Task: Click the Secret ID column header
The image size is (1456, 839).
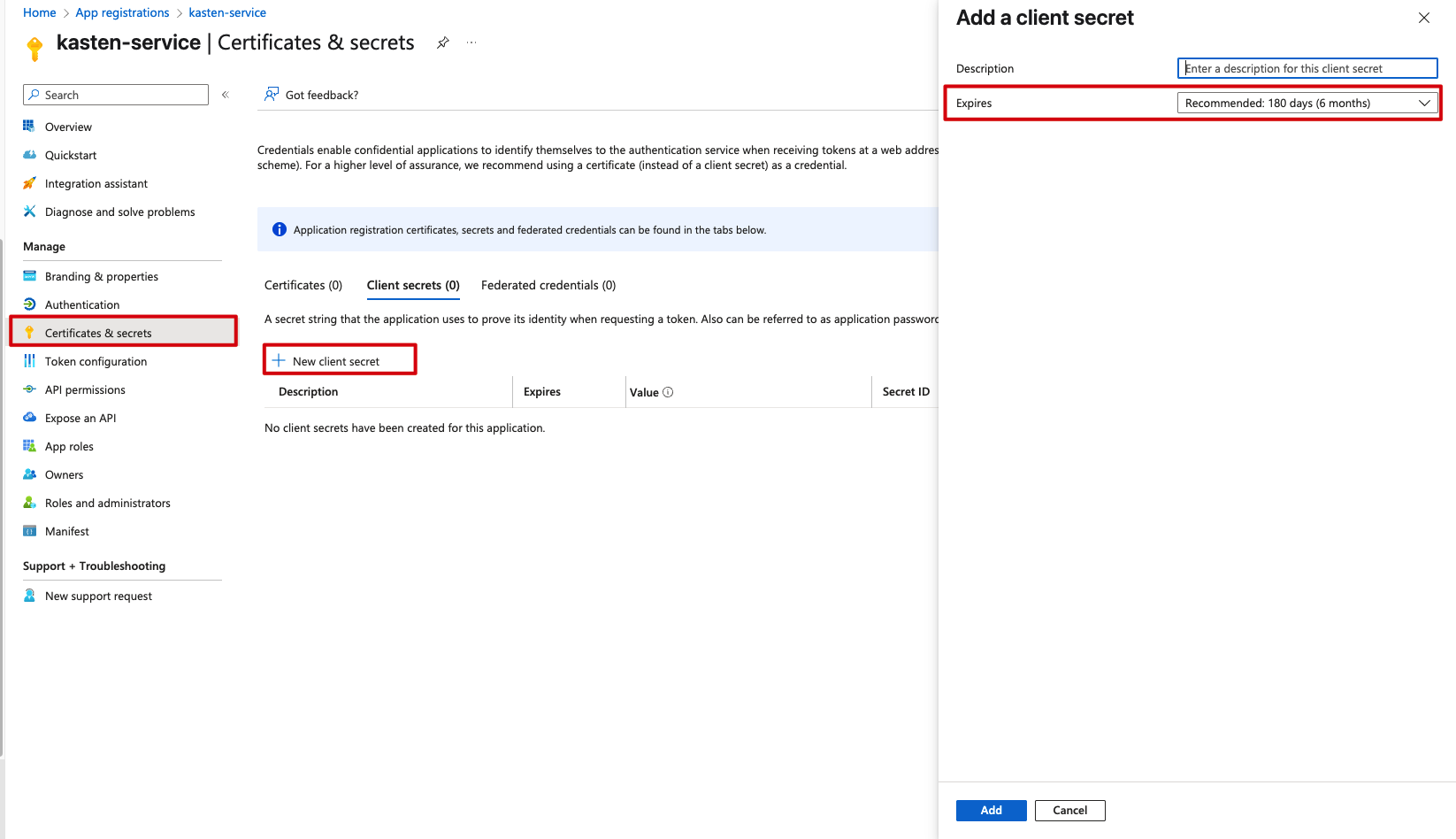Action: click(906, 391)
